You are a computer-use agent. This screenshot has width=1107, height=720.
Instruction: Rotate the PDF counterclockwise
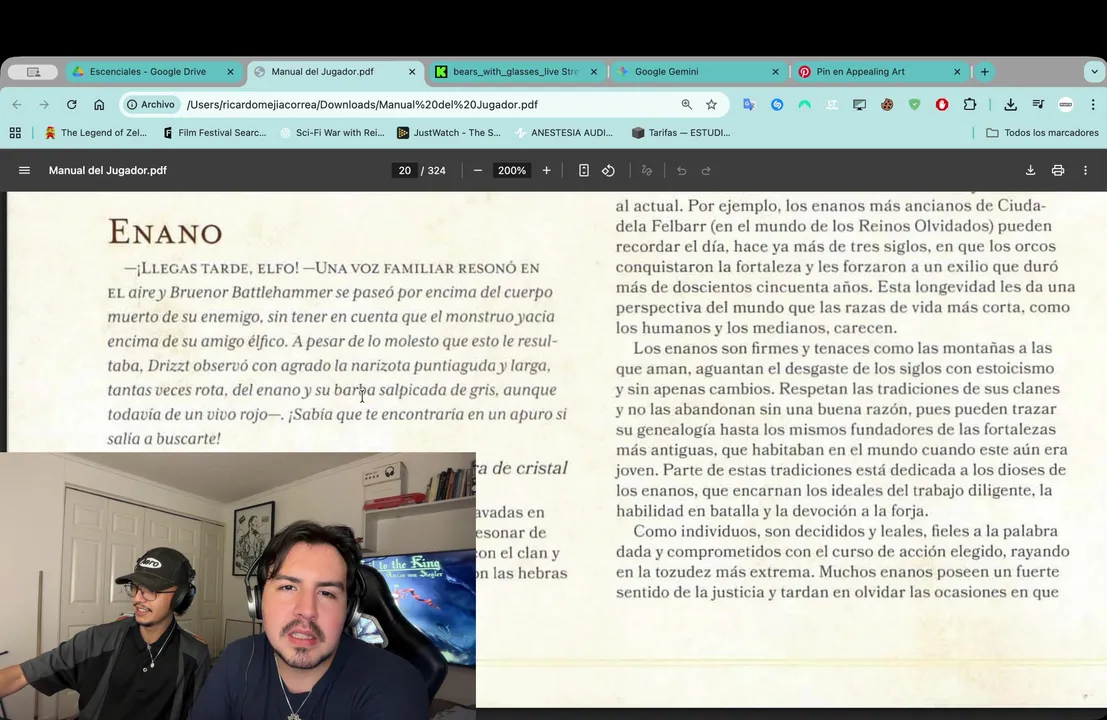[609, 170]
